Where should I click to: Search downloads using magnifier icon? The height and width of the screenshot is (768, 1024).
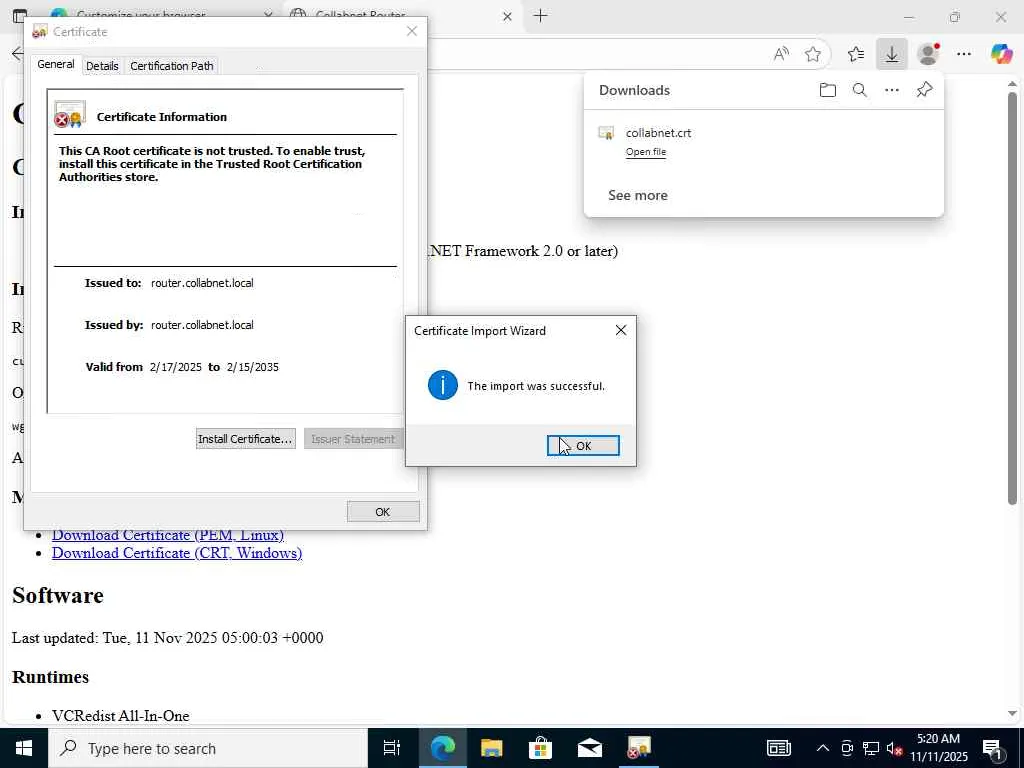(x=859, y=90)
